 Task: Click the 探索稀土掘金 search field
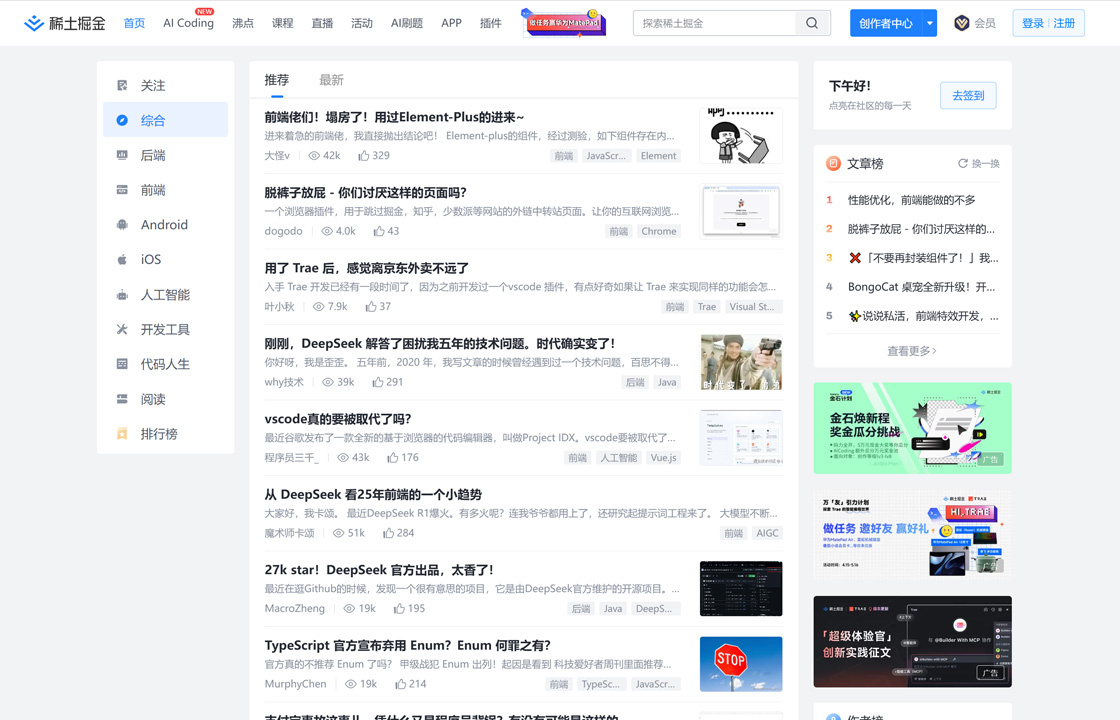pyautogui.click(x=714, y=23)
